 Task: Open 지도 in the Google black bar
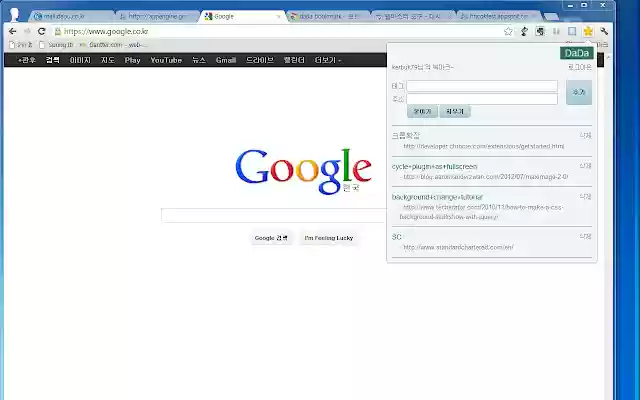[108, 60]
